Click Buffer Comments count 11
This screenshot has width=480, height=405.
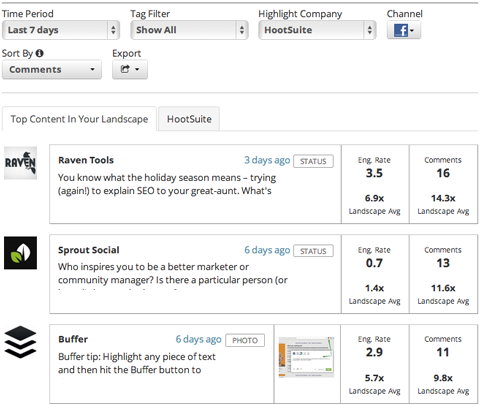tap(443, 352)
